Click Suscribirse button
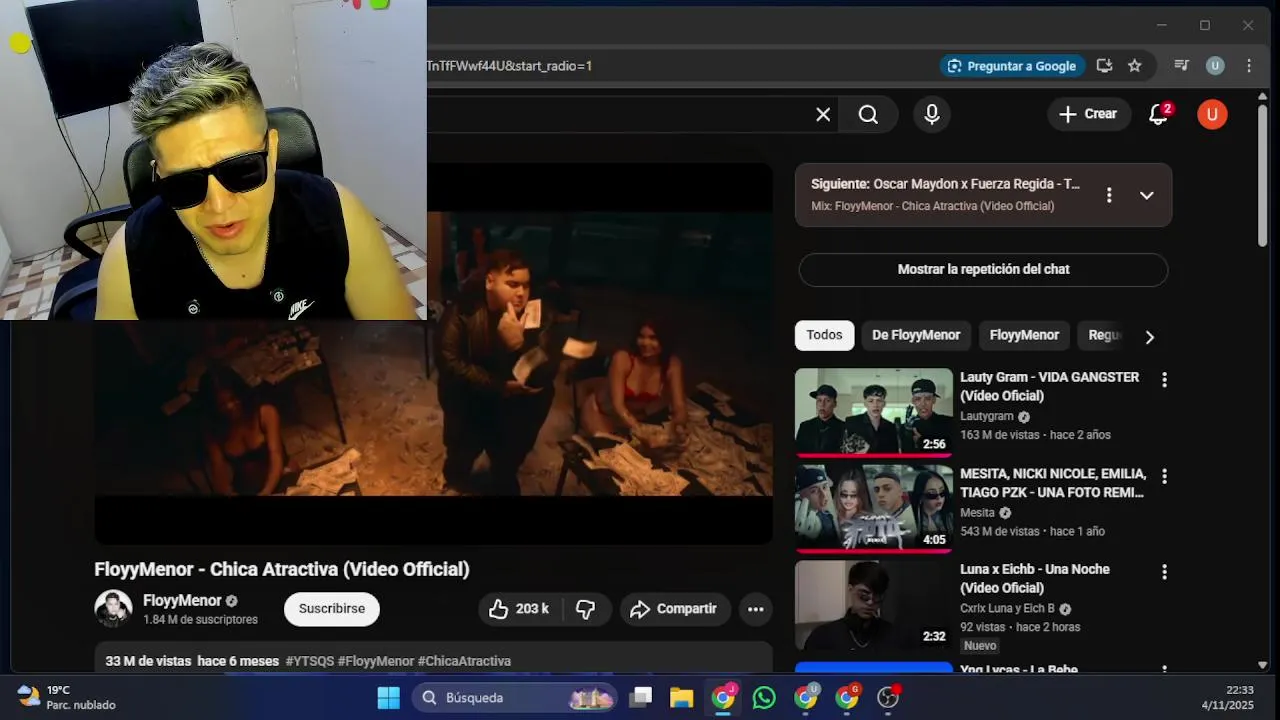Image resolution: width=1280 pixels, height=720 pixels. pos(332,609)
